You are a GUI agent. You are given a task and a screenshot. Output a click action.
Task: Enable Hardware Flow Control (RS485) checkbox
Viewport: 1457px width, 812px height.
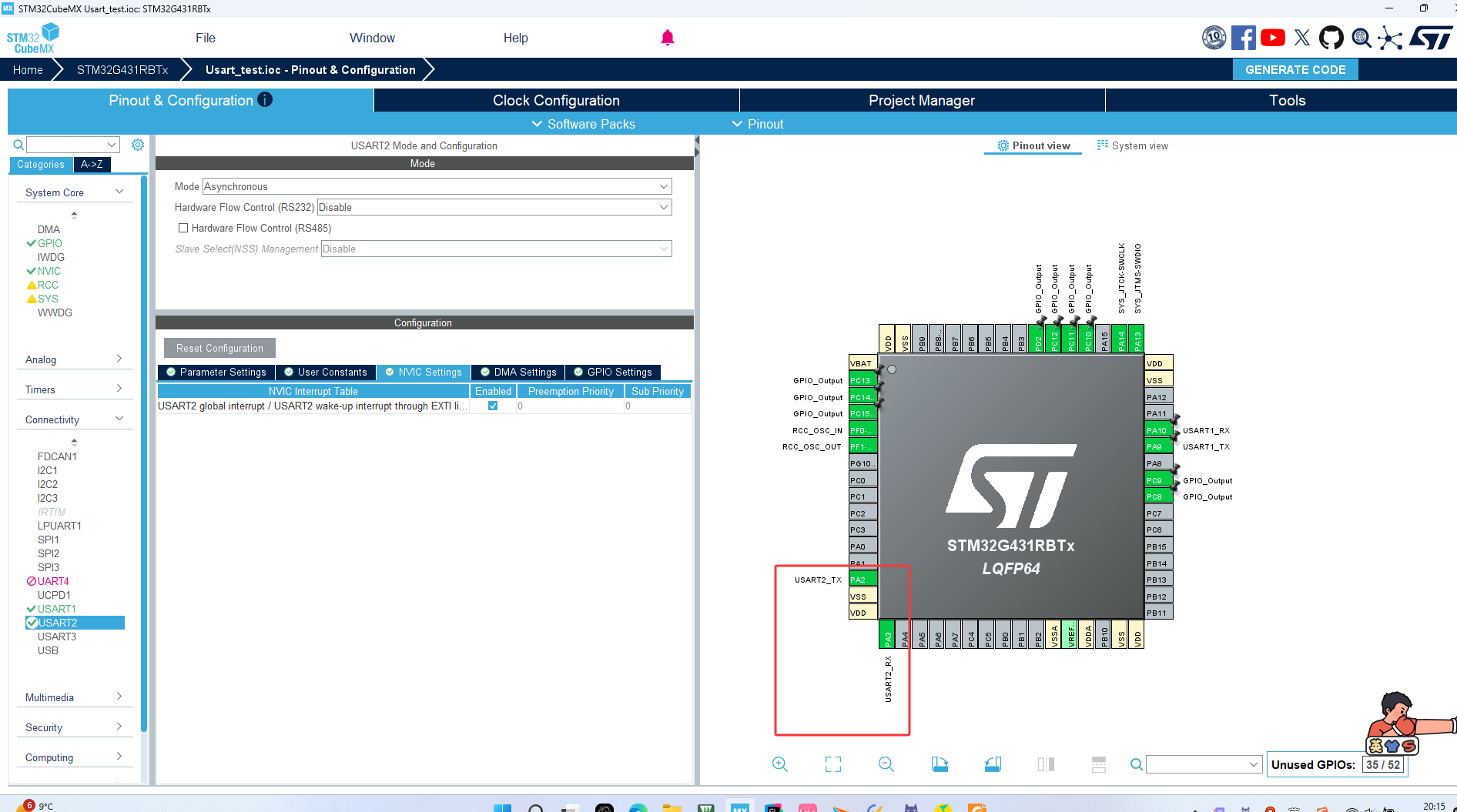183,228
